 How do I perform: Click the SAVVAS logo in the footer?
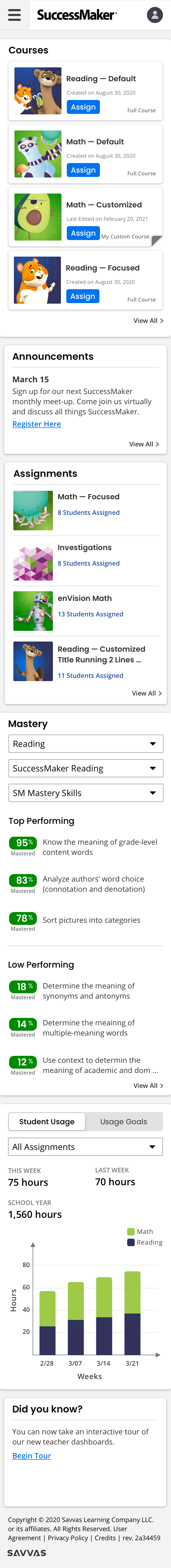pos(27,1552)
